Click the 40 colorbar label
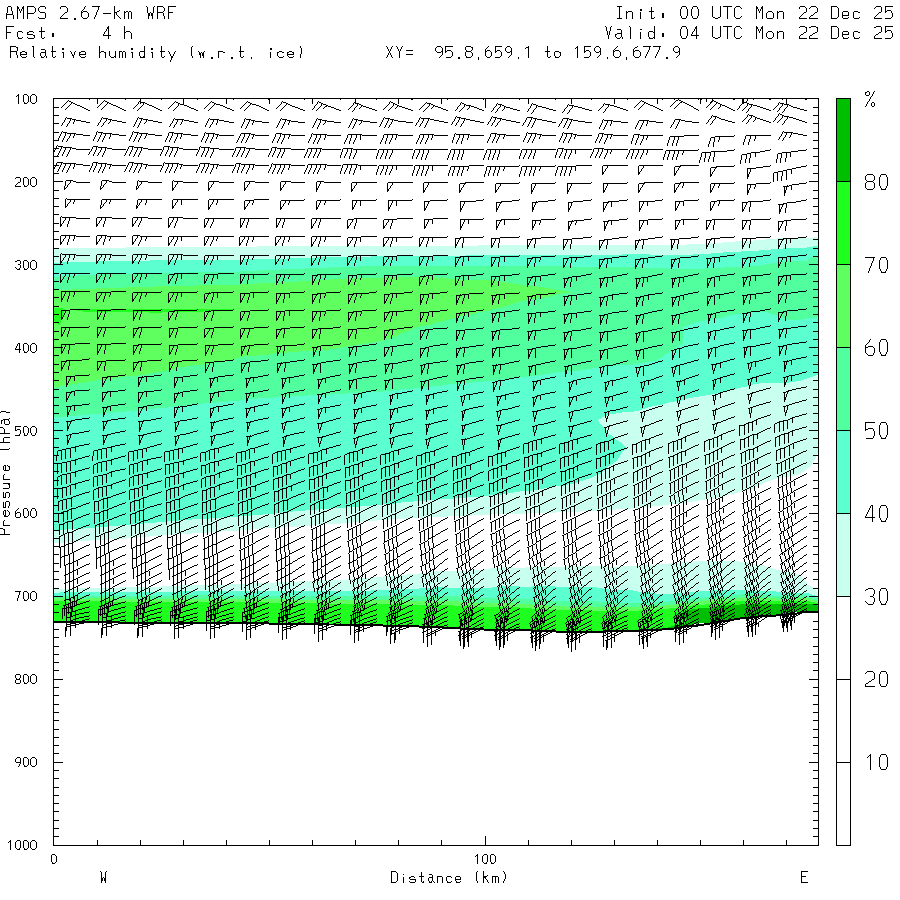Viewport: 900px width, 900px height. pos(876,514)
